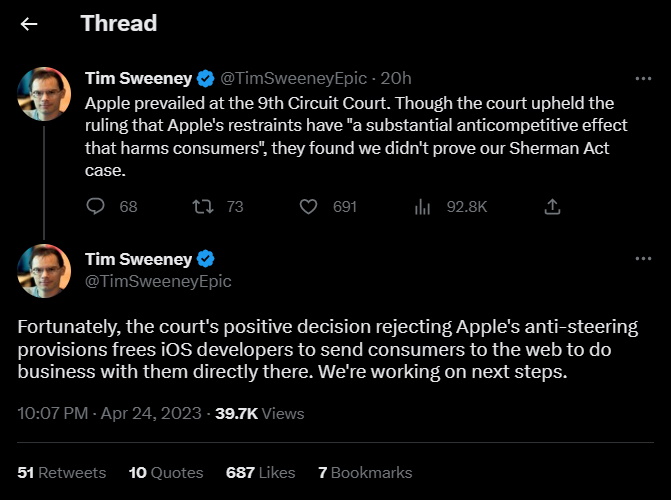
Task: Open the 20h timestamp link
Action: click(x=398, y=78)
